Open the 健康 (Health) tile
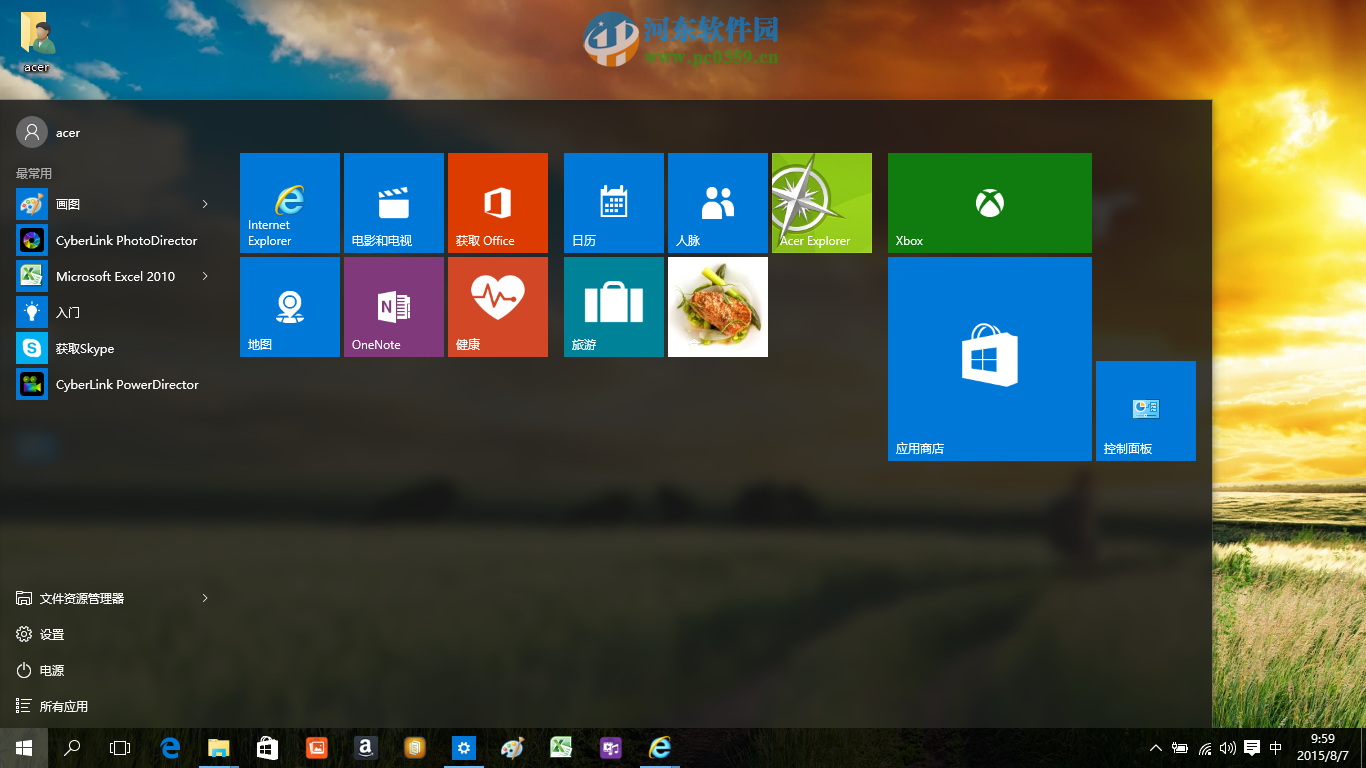The width and height of the screenshot is (1366, 768). 497,306
